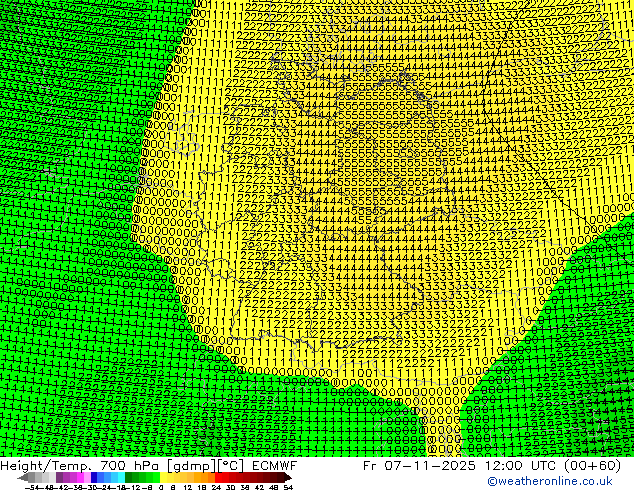Click the '54' legend scale value
Viewport: 634px width, 490px height.
289,488
